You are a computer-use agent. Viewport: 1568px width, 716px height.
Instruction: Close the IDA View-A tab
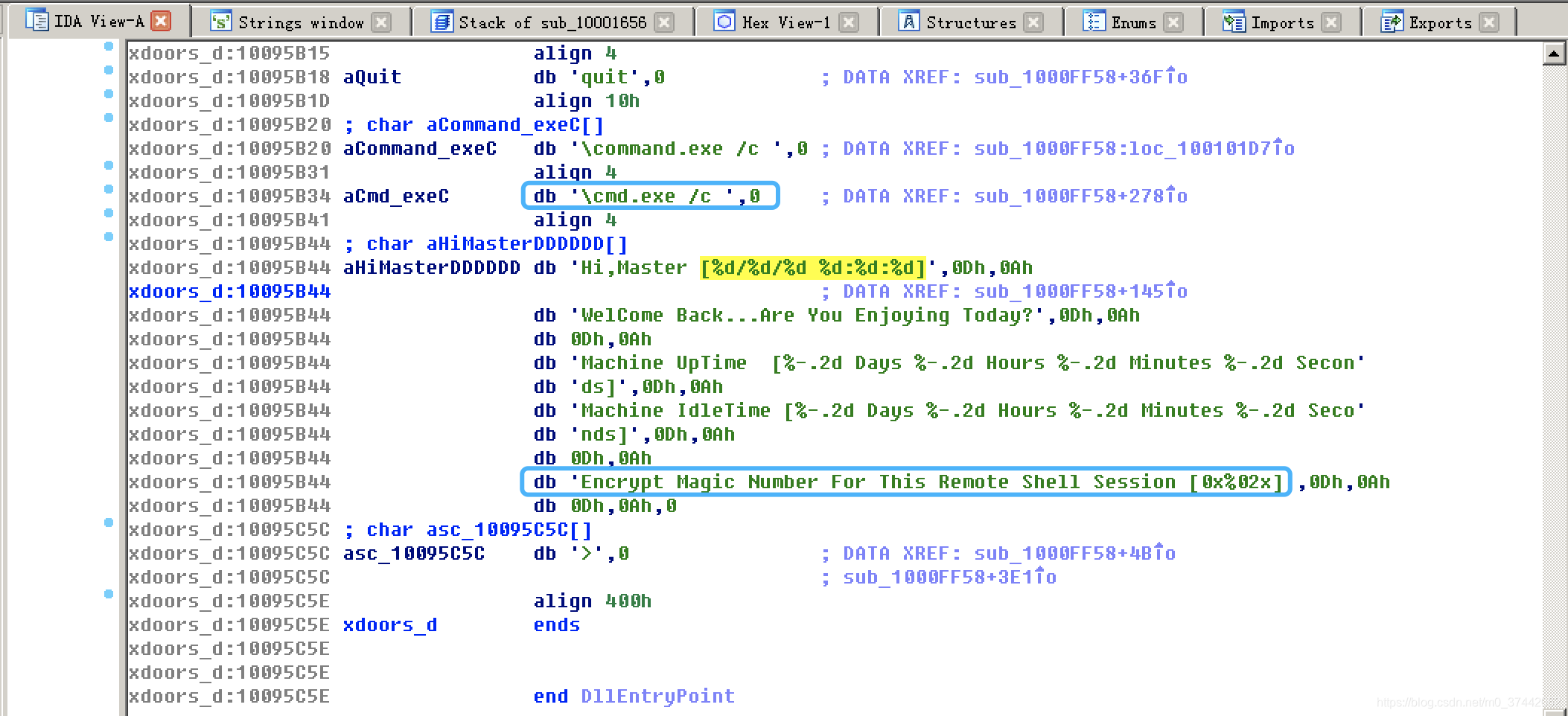[x=160, y=21]
